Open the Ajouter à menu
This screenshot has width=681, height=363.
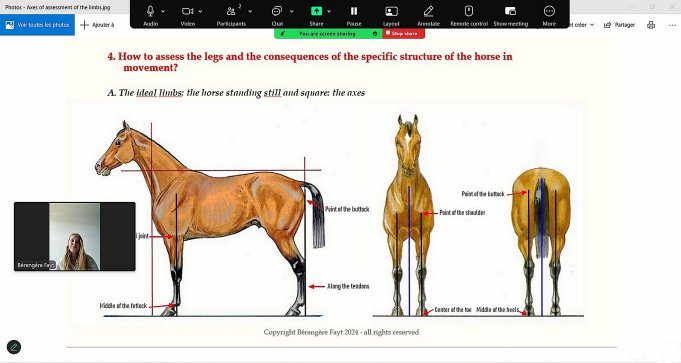tap(97, 25)
